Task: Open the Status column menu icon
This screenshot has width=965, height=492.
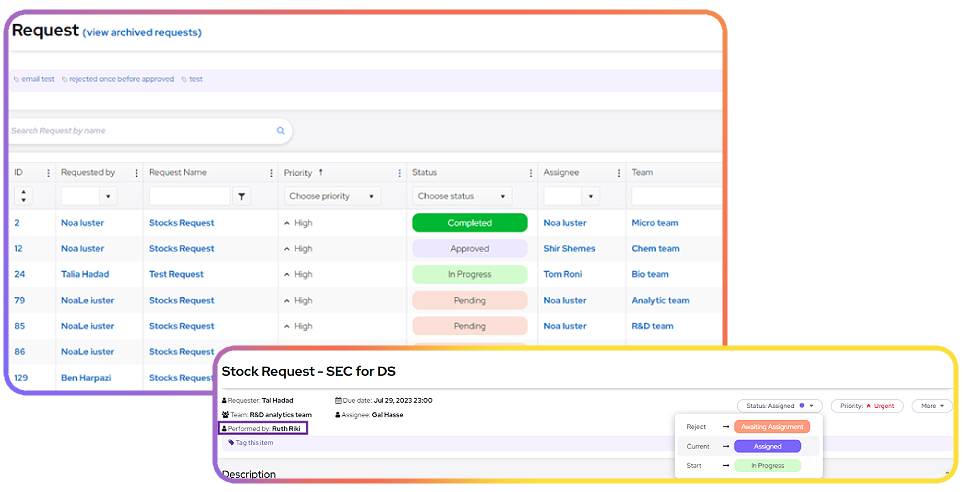Action: (530, 173)
